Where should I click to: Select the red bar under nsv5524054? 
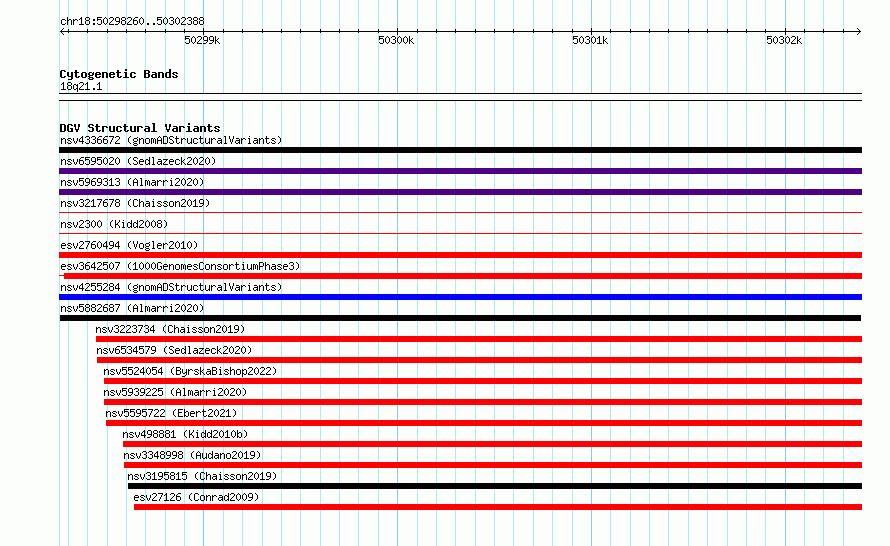click(x=483, y=381)
